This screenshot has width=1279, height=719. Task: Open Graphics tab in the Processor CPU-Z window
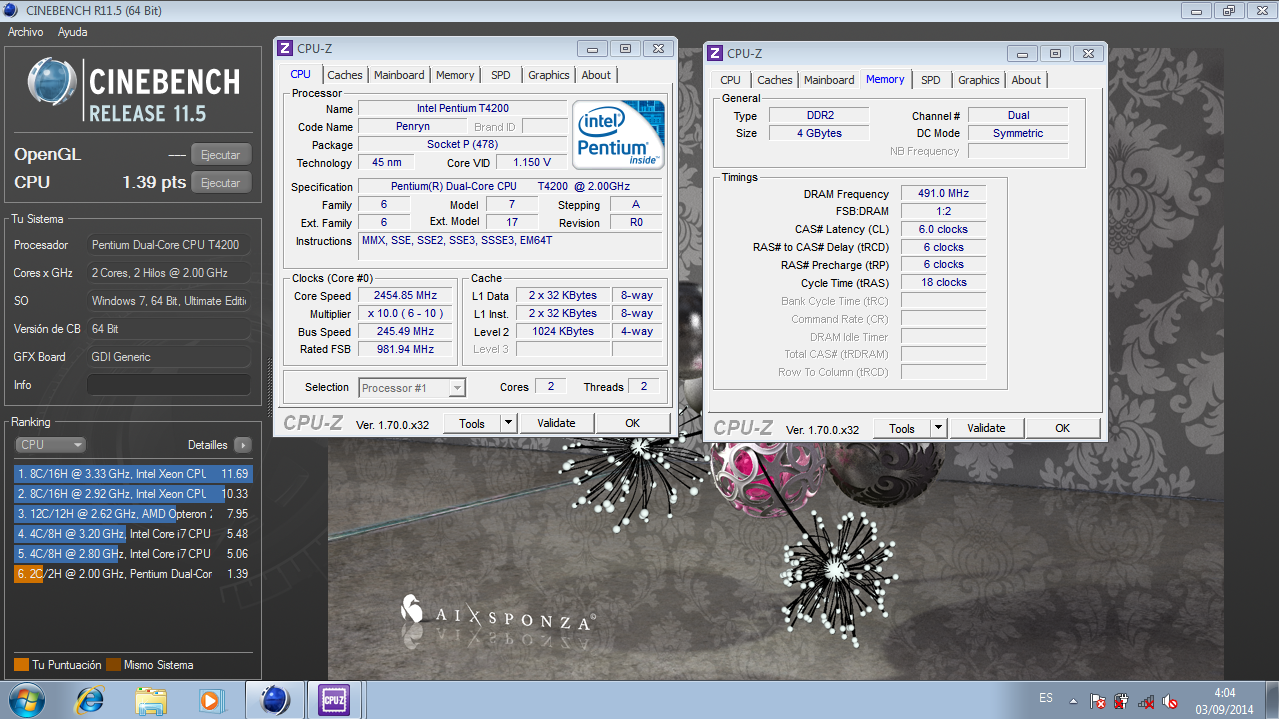tap(549, 75)
